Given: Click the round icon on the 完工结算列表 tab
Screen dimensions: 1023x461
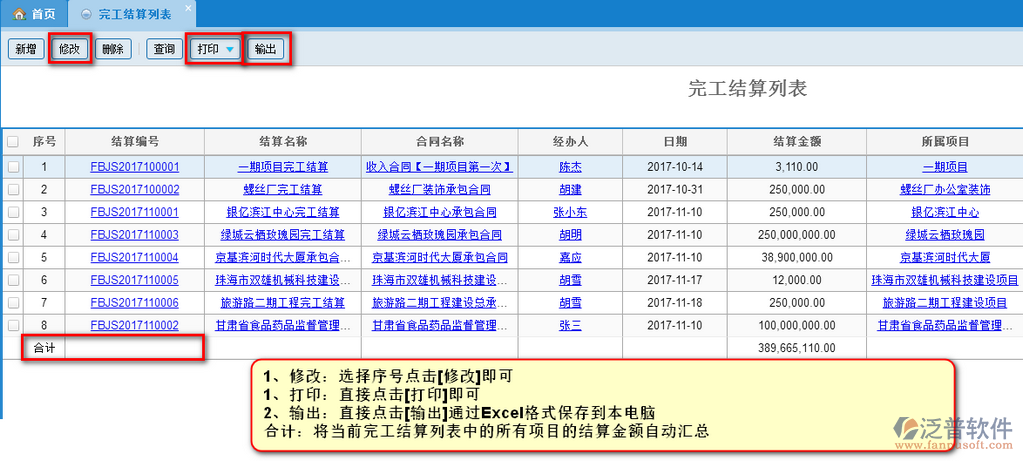Looking at the screenshot, I should tap(85, 15).
